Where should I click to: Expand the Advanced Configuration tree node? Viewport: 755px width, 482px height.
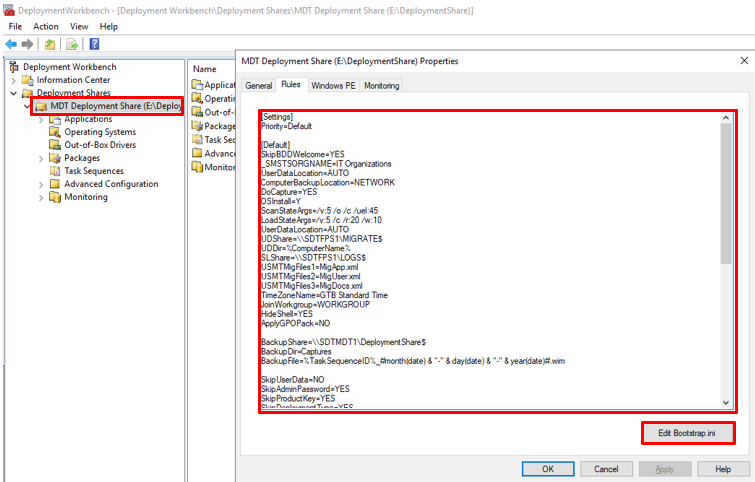tap(41, 184)
